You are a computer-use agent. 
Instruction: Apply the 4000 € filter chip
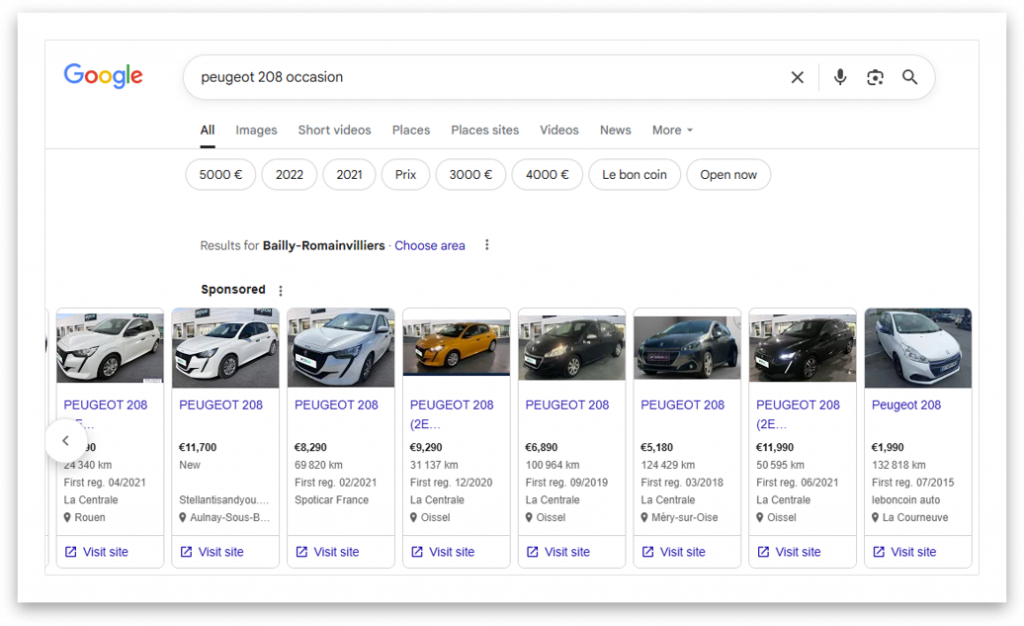(x=547, y=174)
